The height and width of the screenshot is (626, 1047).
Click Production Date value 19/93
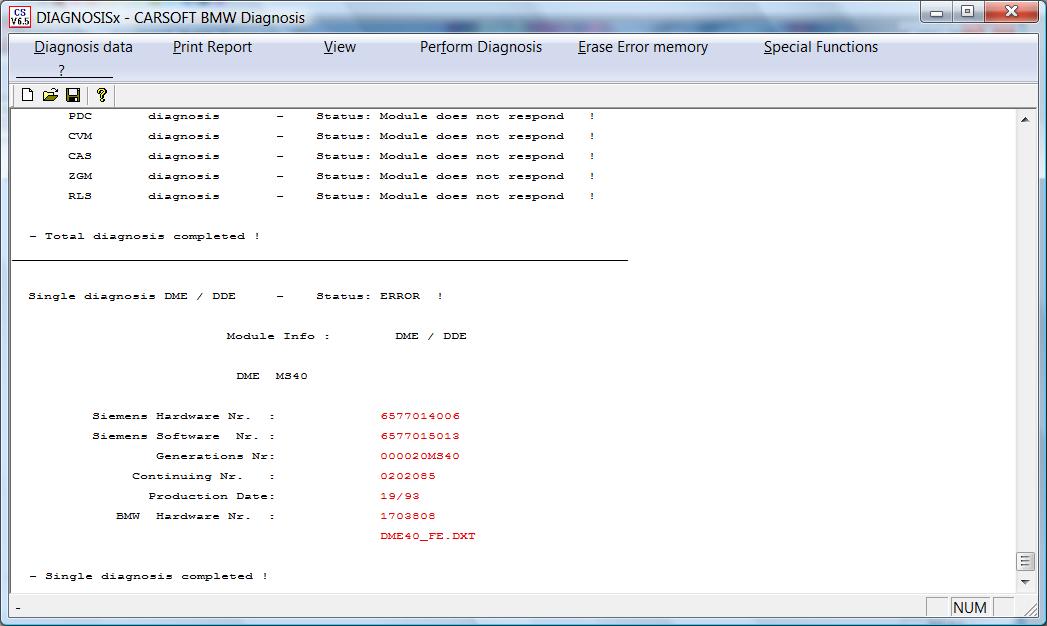(x=400, y=497)
